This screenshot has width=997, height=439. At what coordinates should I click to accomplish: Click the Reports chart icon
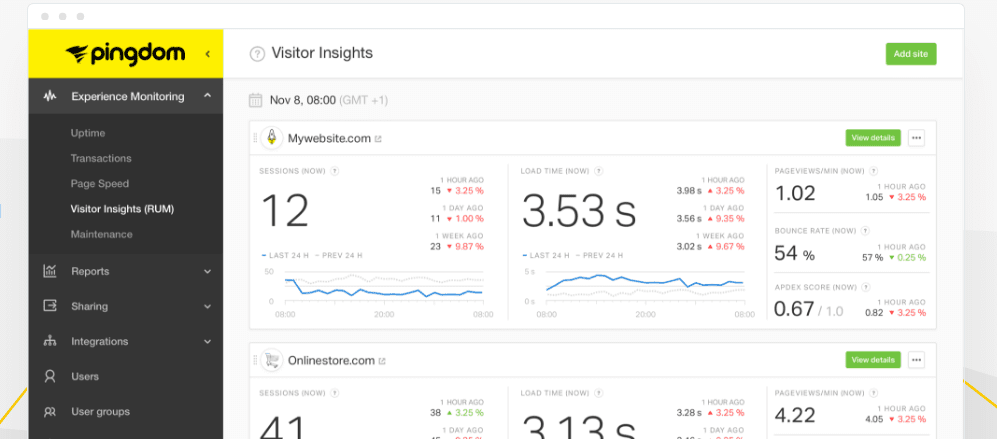coord(50,271)
